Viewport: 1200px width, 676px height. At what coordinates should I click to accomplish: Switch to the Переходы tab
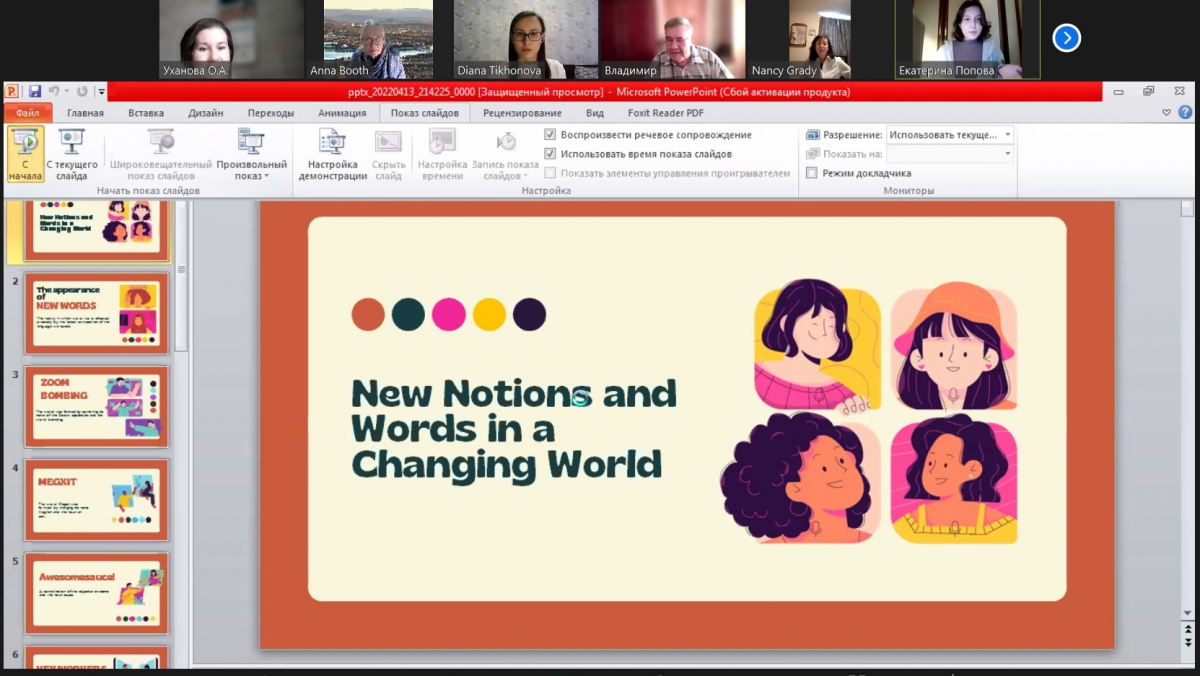click(x=271, y=113)
